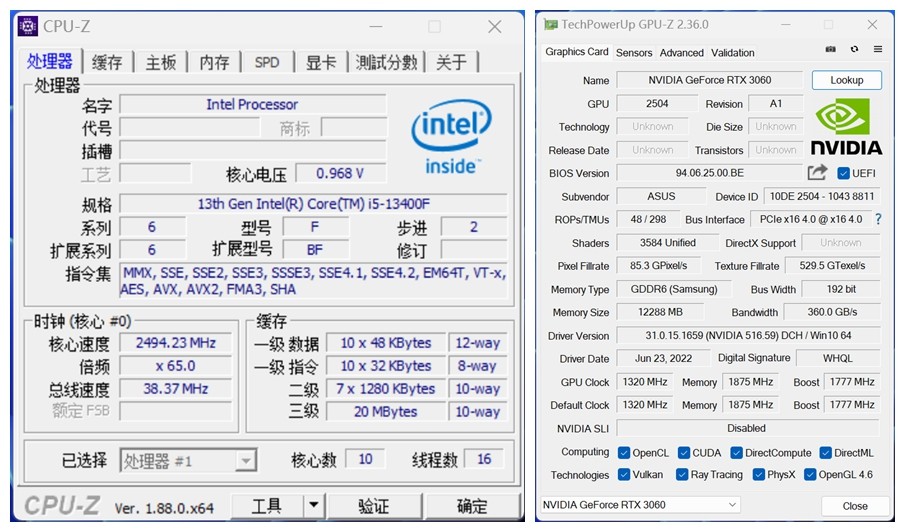904x532 pixels.
Task: Switch to the Advanced tab
Action: (681, 52)
